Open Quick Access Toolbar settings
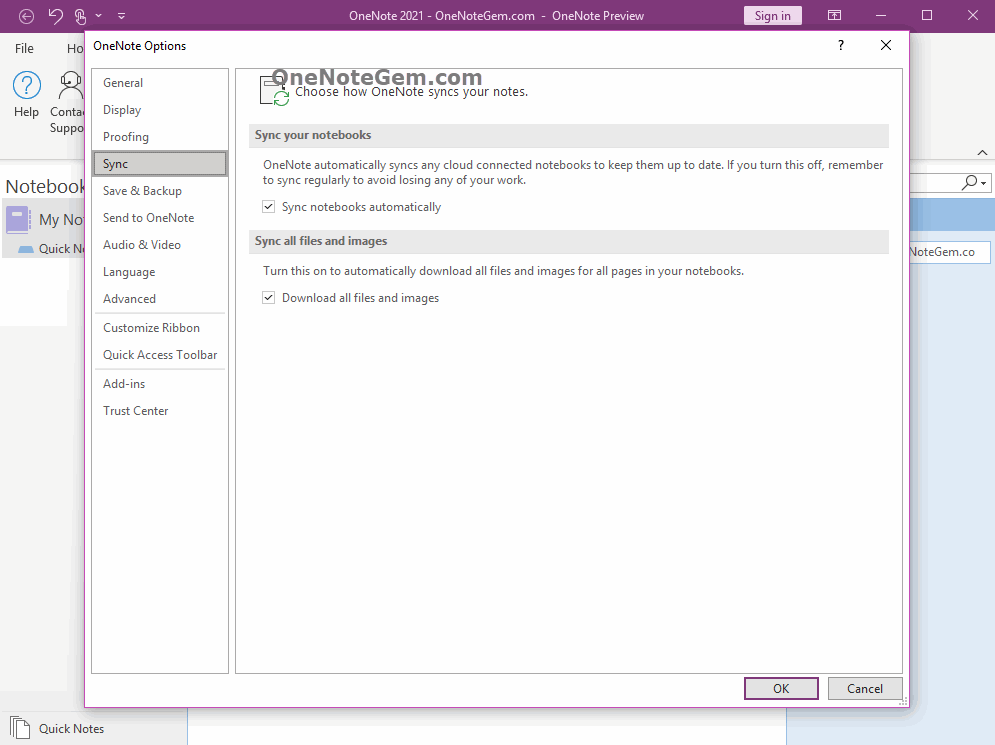The image size is (995, 745). tap(160, 355)
